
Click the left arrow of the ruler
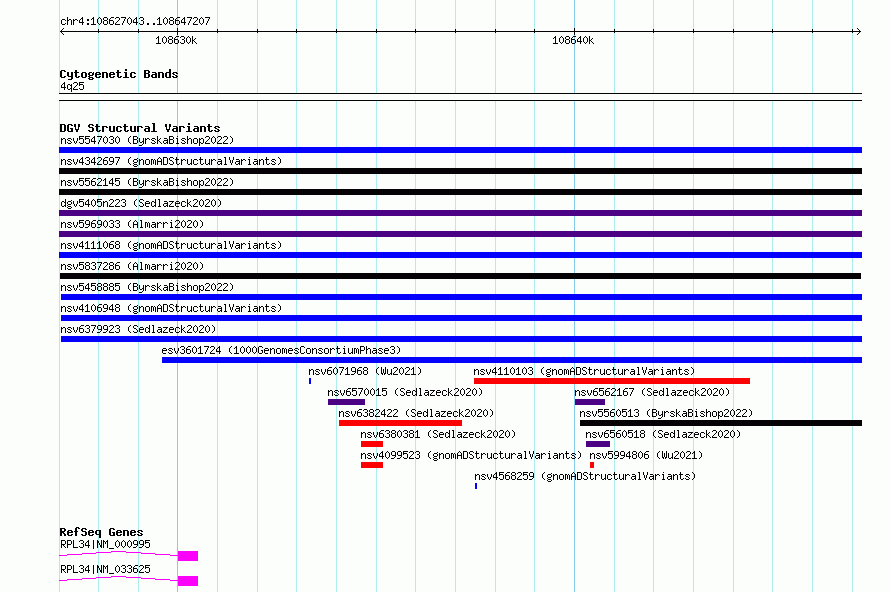(x=62, y=31)
